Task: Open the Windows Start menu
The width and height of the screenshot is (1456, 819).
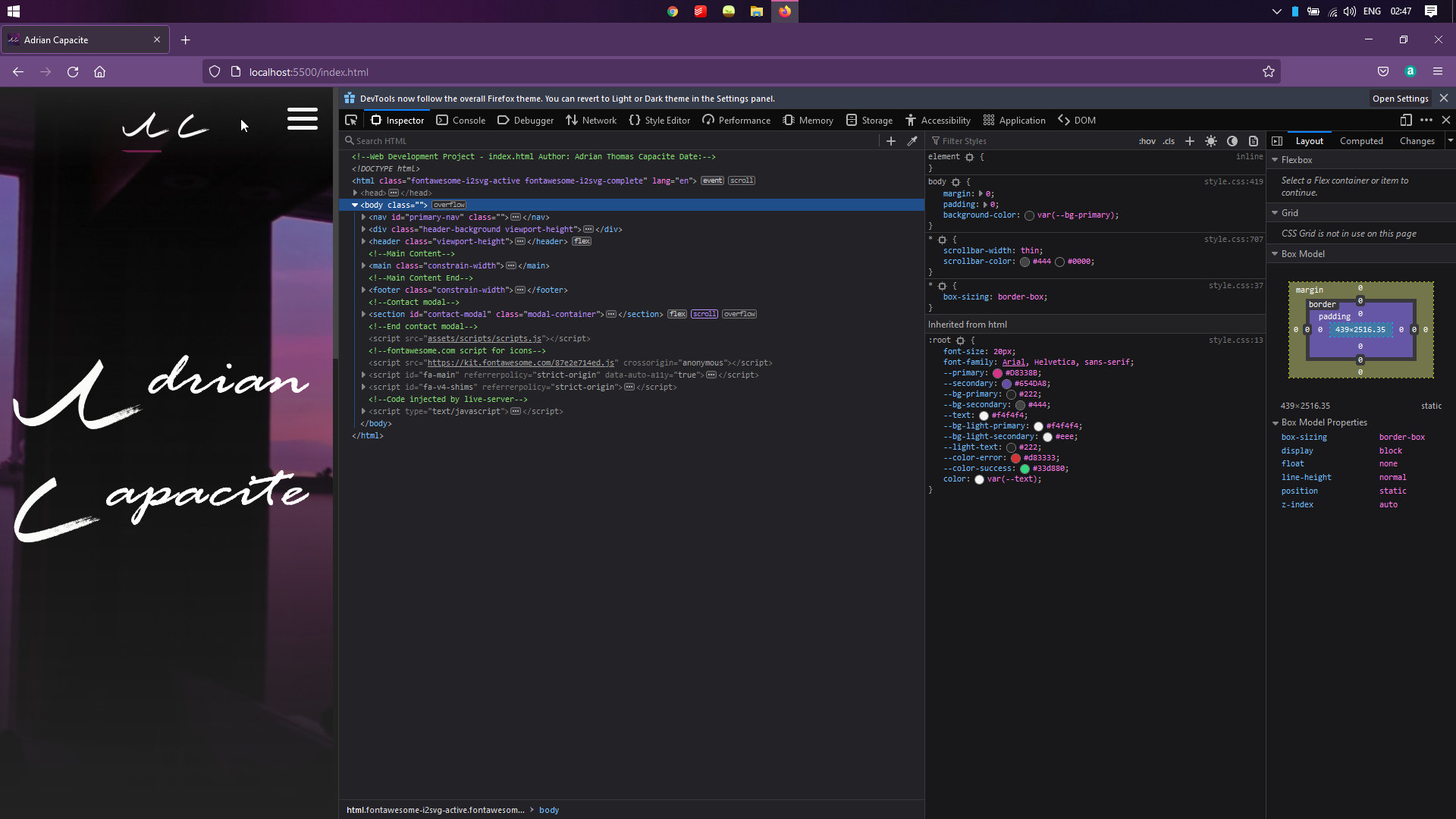Action: pyautogui.click(x=14, y=11)
